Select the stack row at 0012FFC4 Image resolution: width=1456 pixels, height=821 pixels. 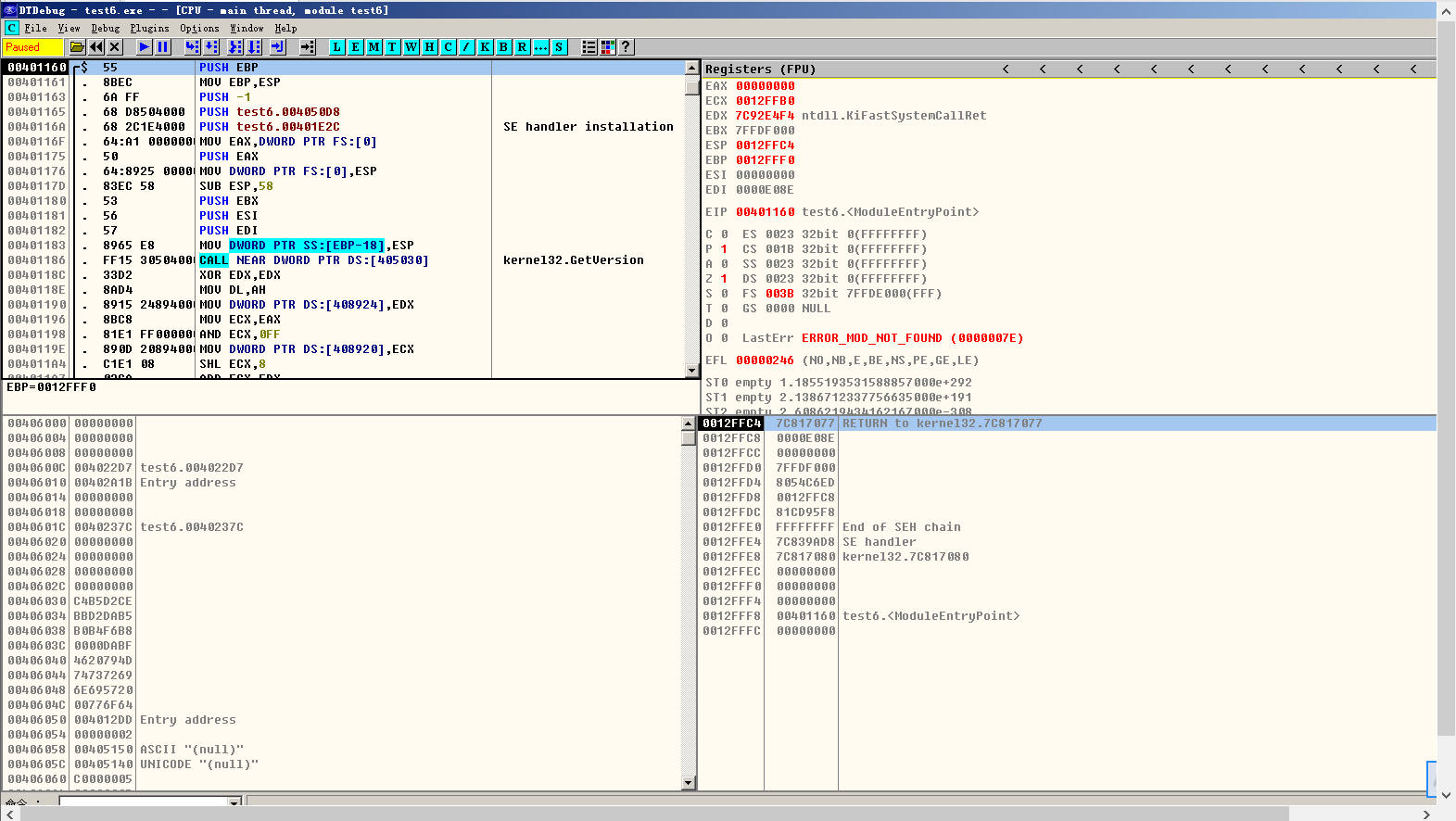click(x=1068, y=423)
